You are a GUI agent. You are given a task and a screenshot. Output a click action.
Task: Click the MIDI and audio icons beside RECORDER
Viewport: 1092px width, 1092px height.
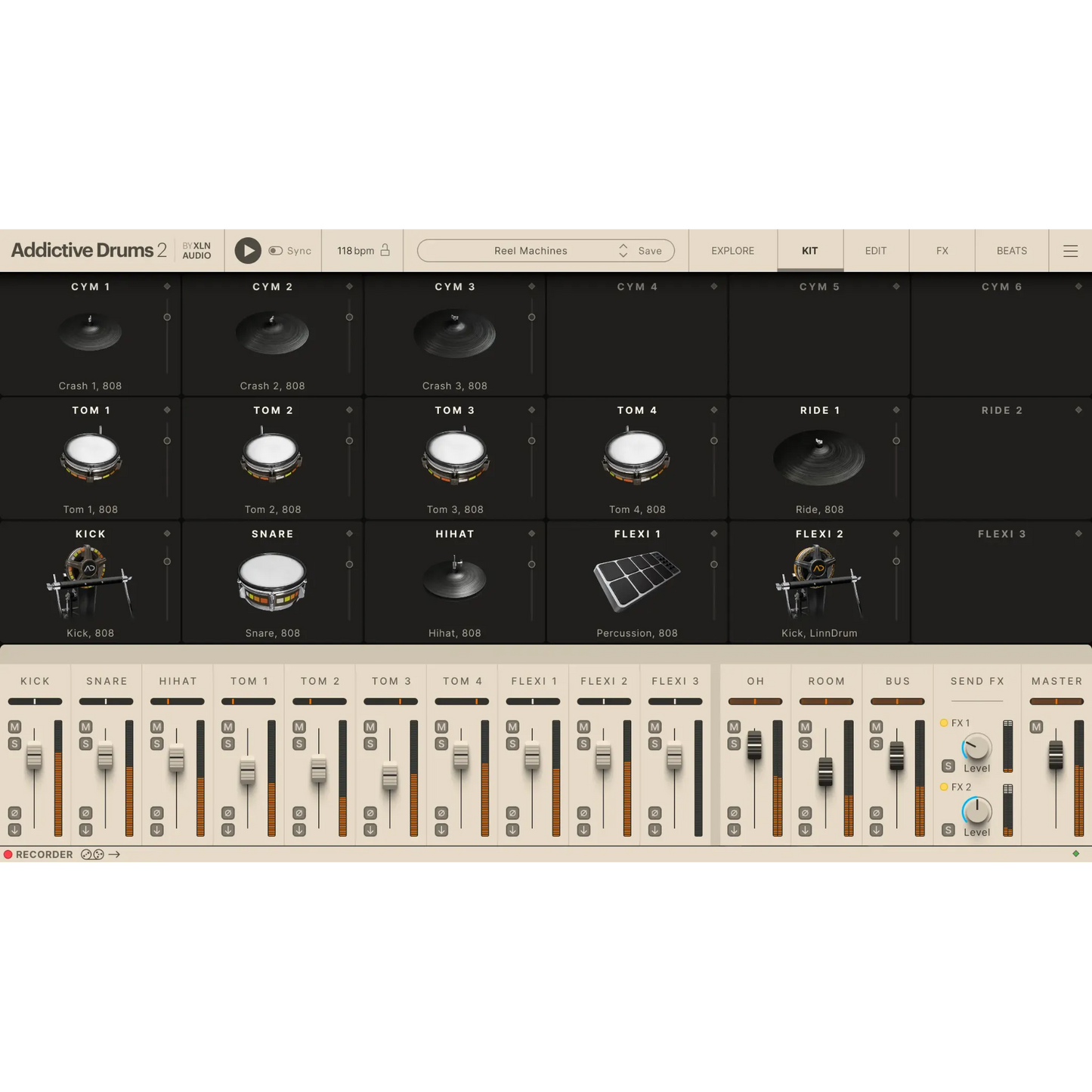(92, 854)
